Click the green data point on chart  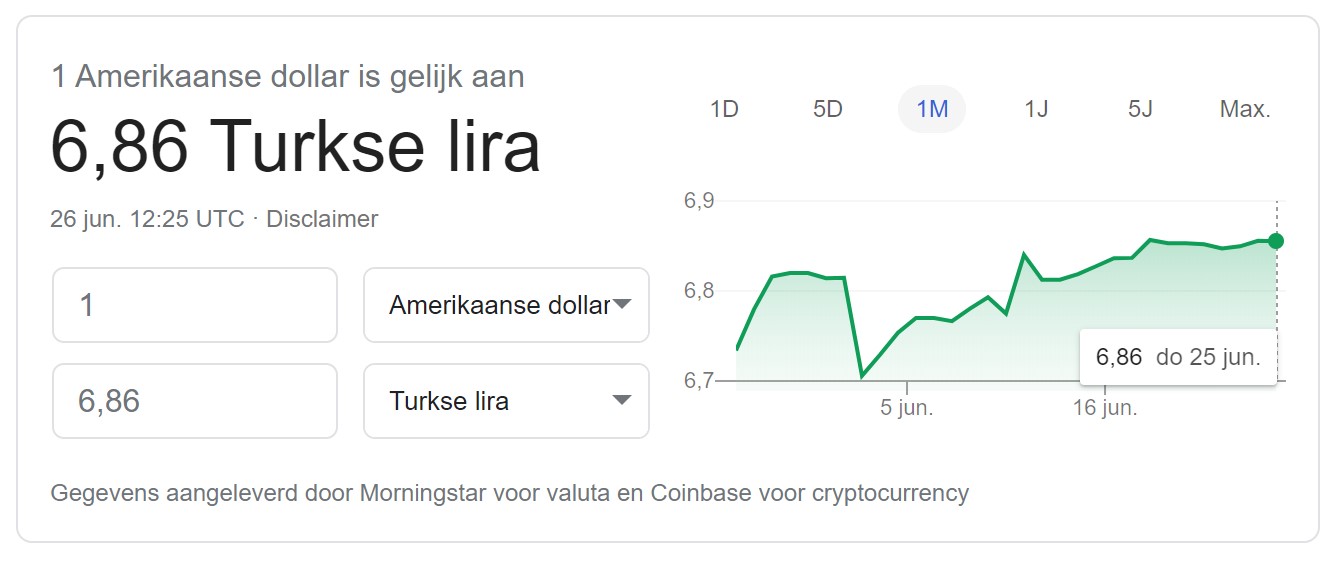pos(1276,240)
